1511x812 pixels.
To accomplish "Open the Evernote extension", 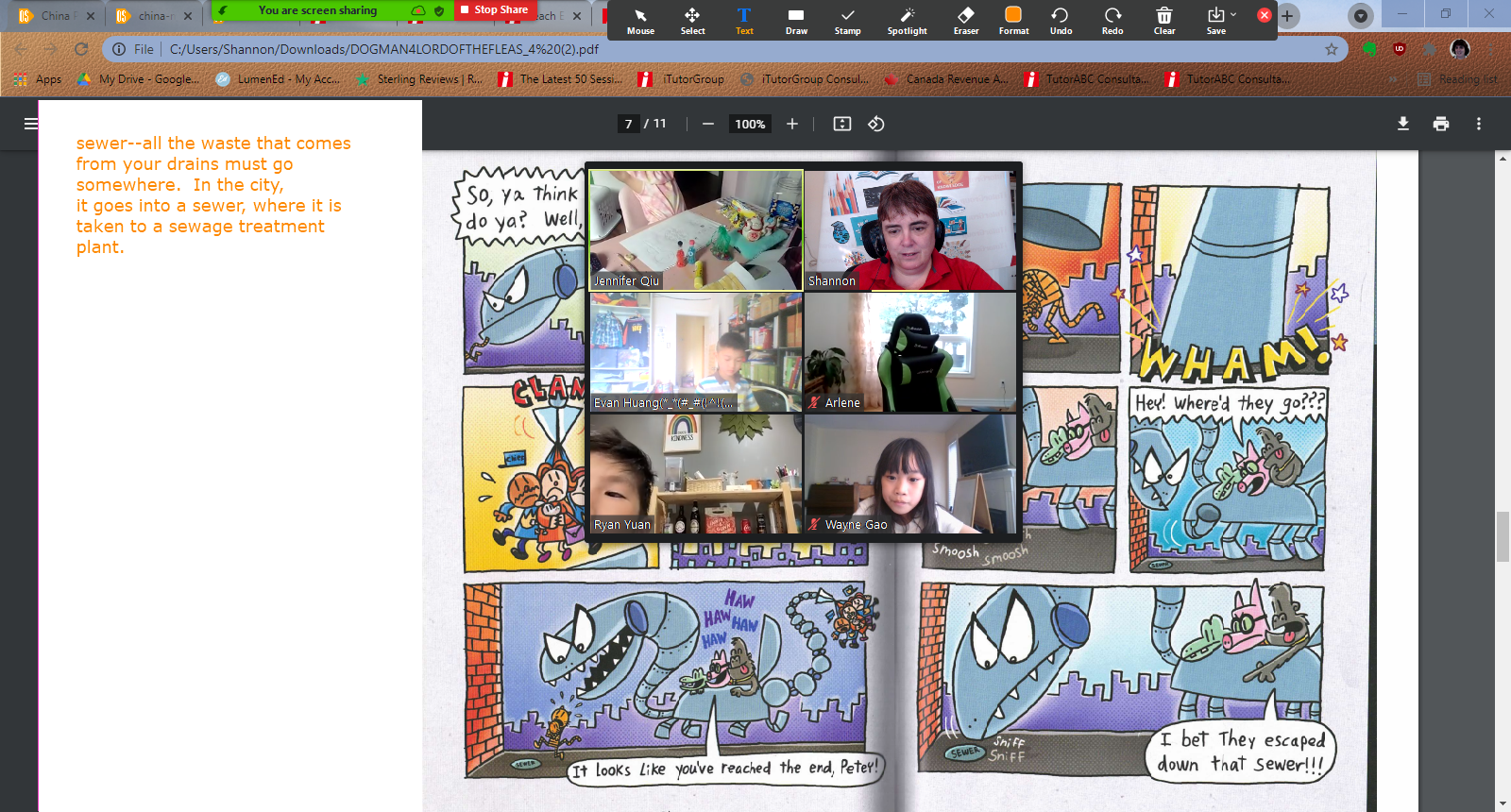I will [x=1370, y=49].
